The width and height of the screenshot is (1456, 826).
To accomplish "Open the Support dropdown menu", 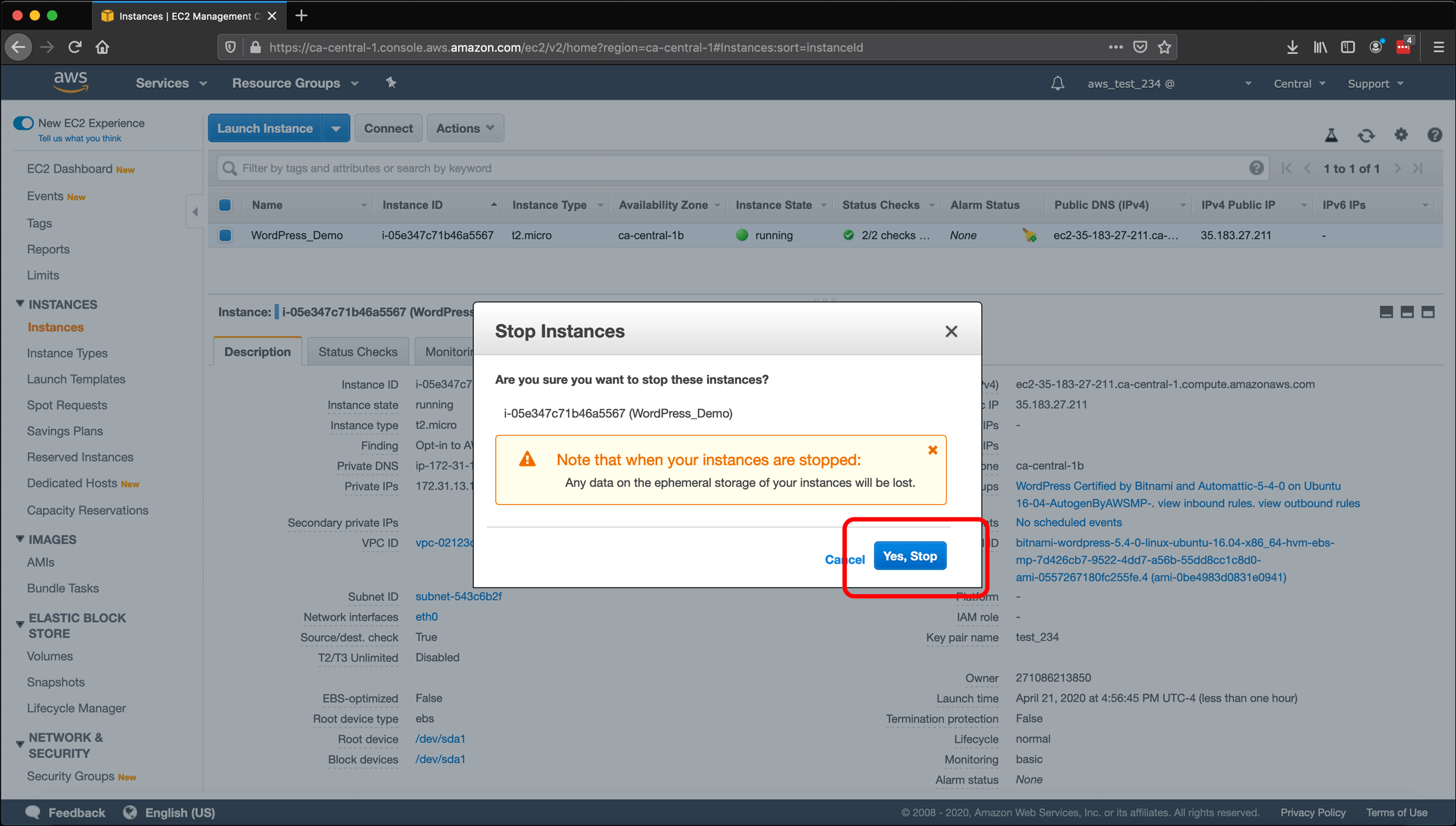I will (1375, 83).
